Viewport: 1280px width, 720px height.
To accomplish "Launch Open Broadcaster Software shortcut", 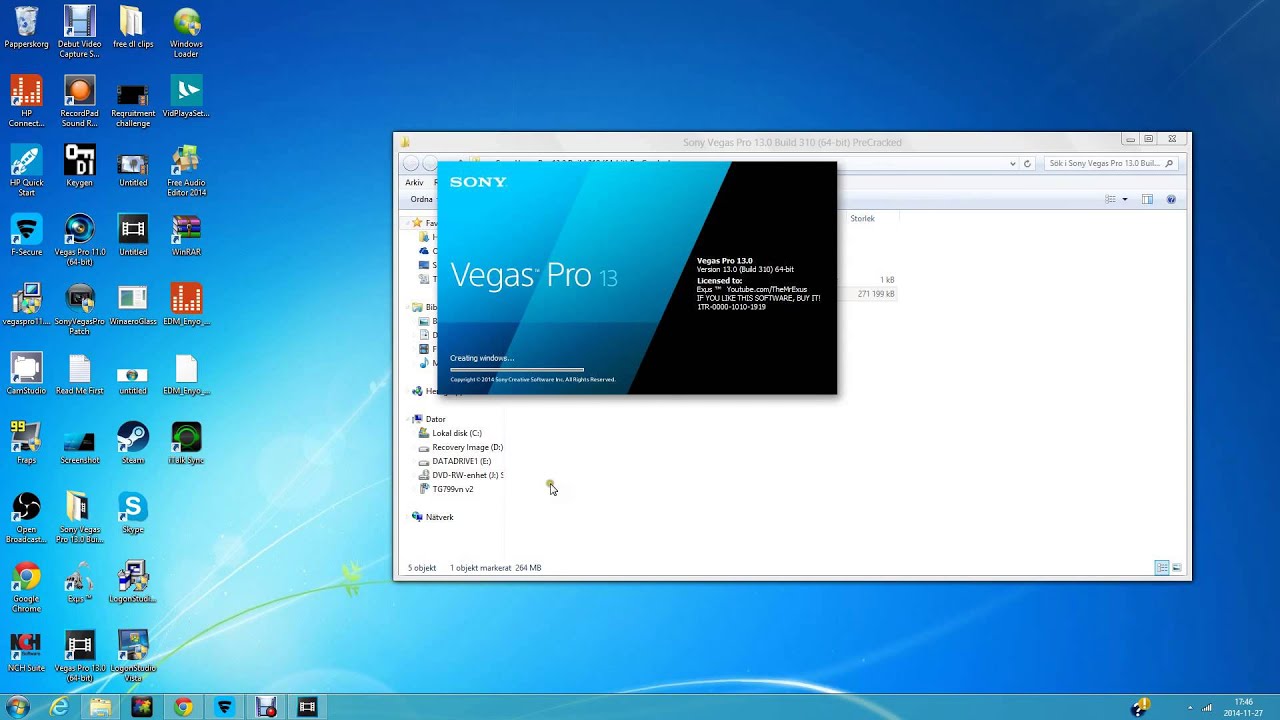I will 26,517.
